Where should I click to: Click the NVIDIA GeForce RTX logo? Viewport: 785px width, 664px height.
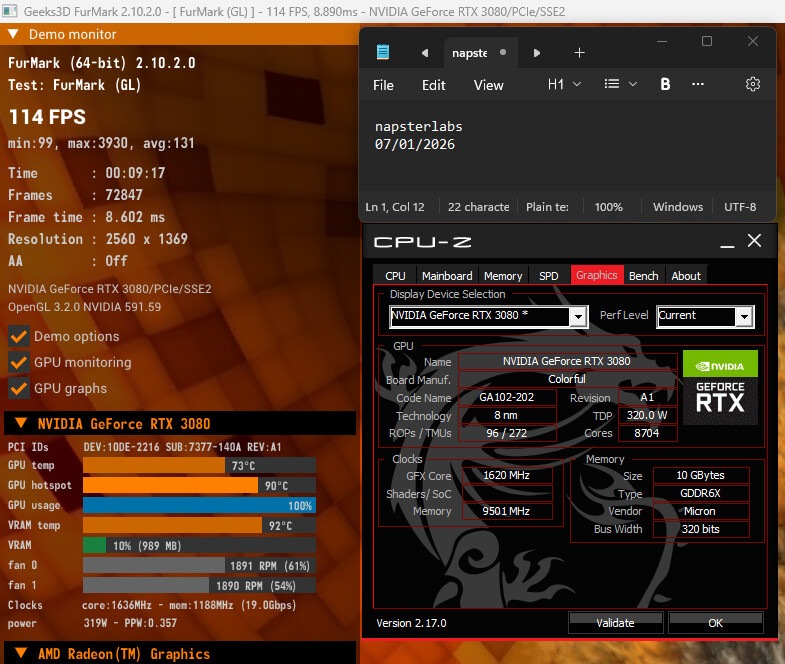tap(720, 385)
